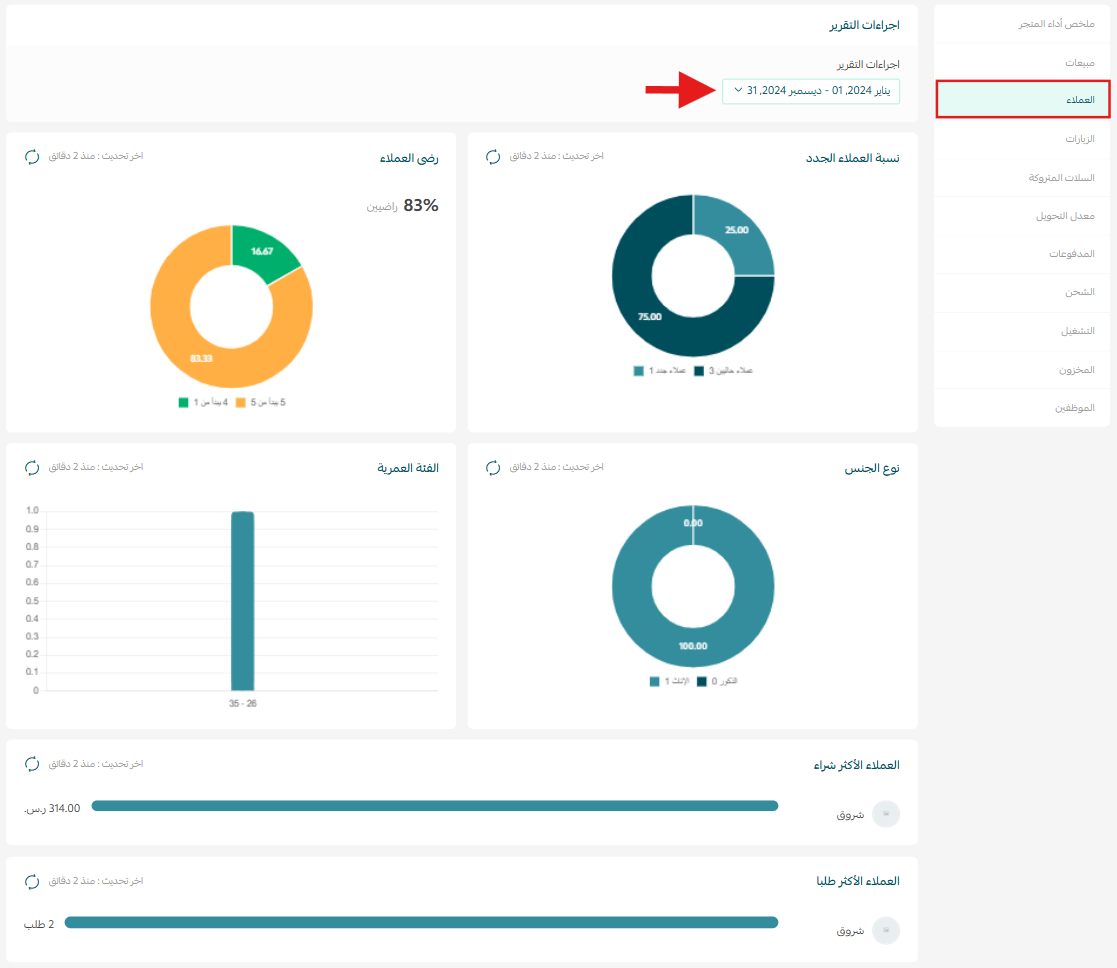This screenshot has width=1117, height=968.
Task: Toggle the الإناث legend color box
Action: click(655, 681)
